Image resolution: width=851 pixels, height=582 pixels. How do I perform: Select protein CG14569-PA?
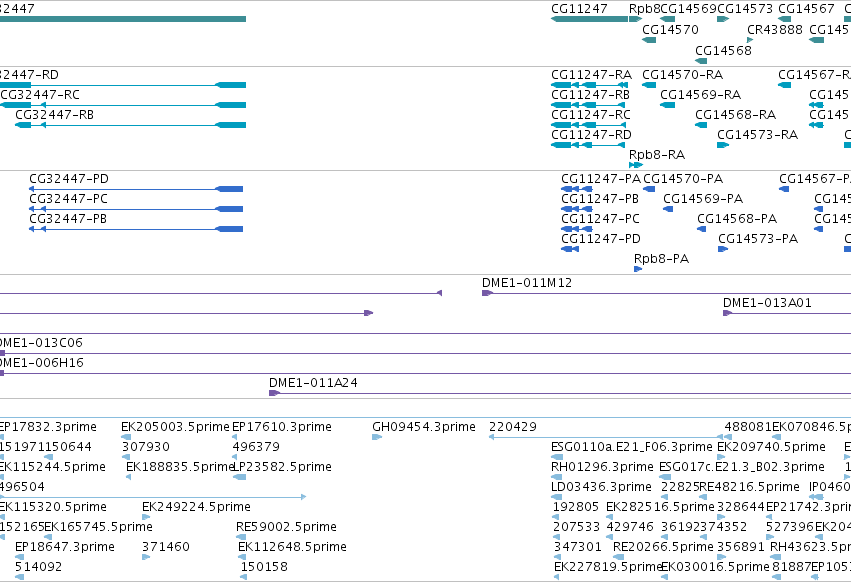coord(703,199)
